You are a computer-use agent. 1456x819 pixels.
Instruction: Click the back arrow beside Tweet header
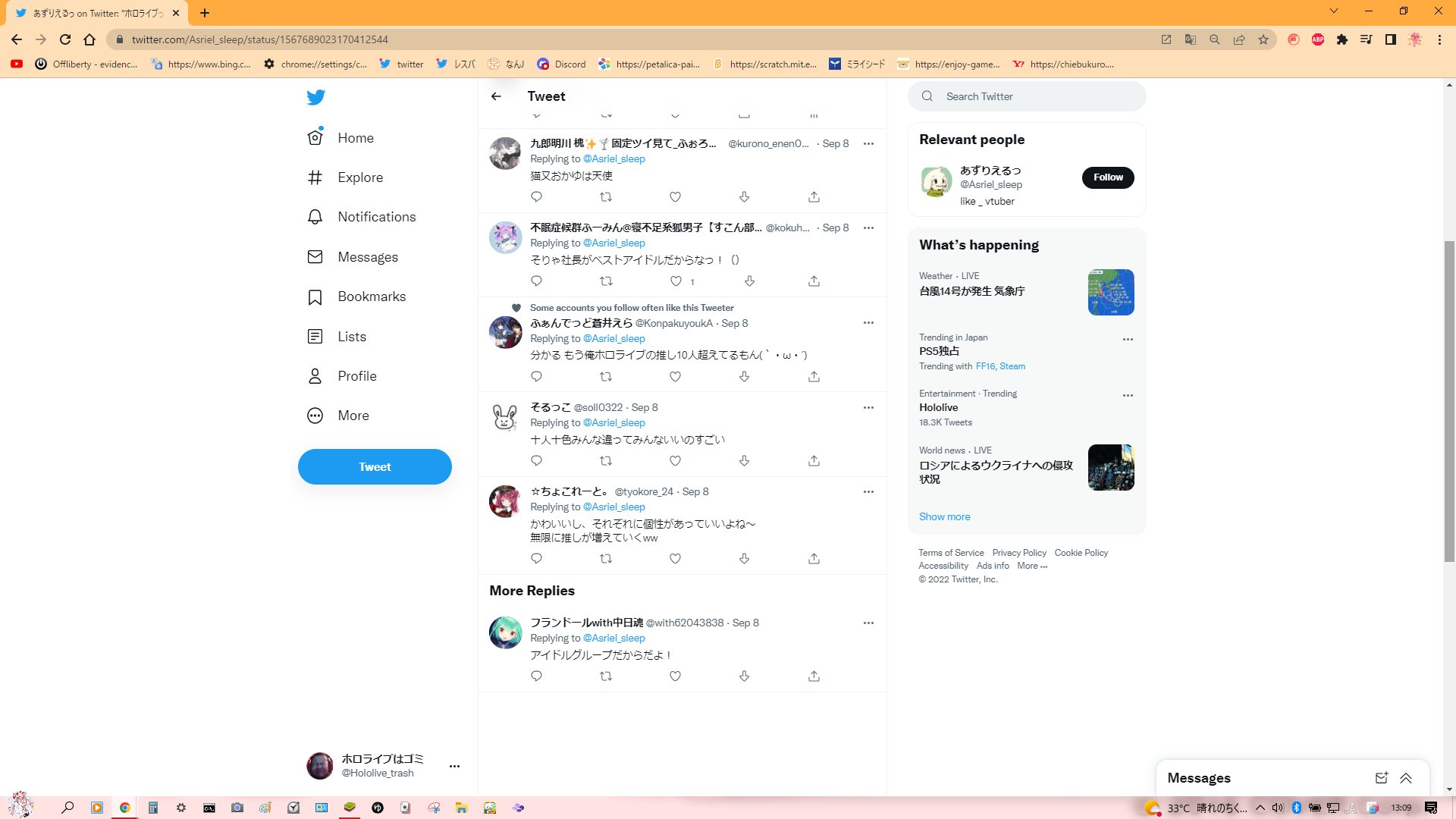[x=496, y=96]
